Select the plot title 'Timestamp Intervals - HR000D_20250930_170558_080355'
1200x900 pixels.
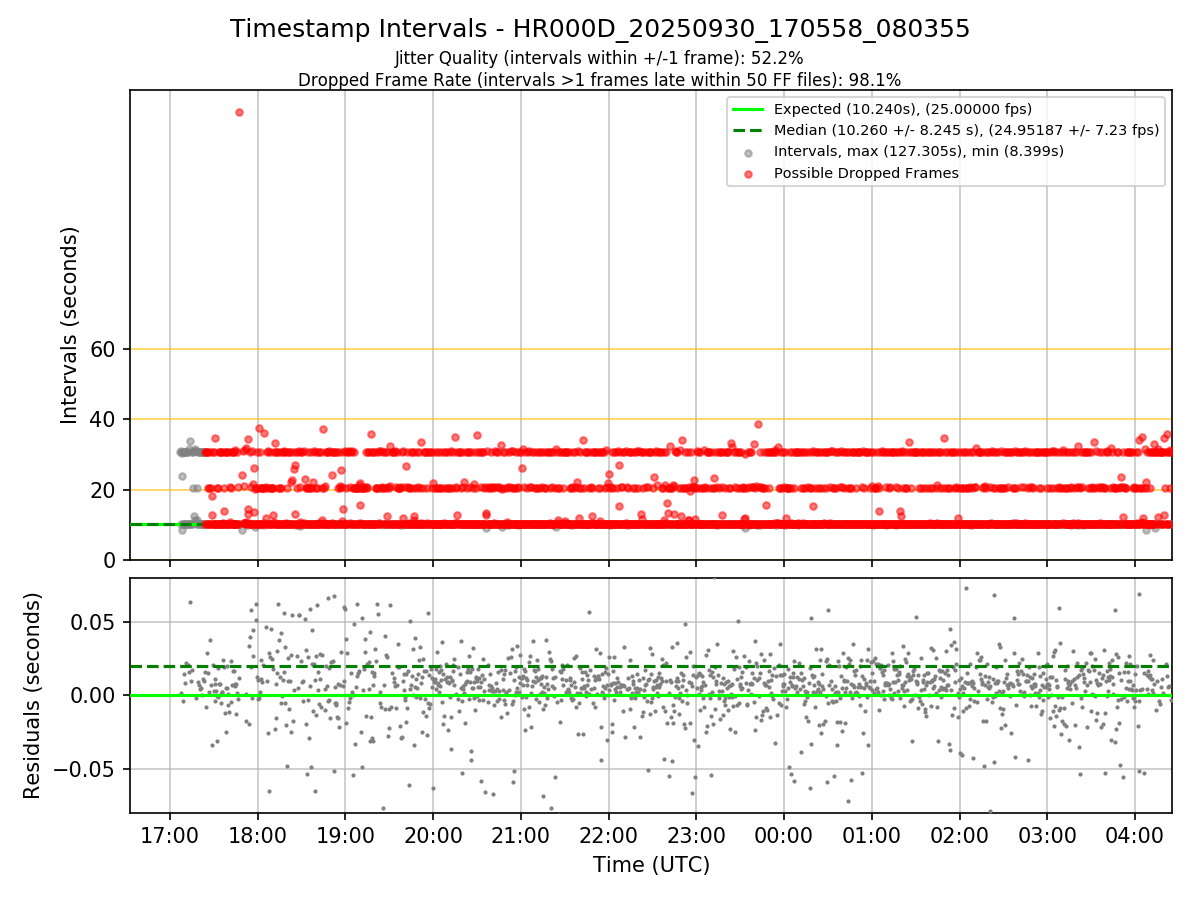[x=600, y=29]
